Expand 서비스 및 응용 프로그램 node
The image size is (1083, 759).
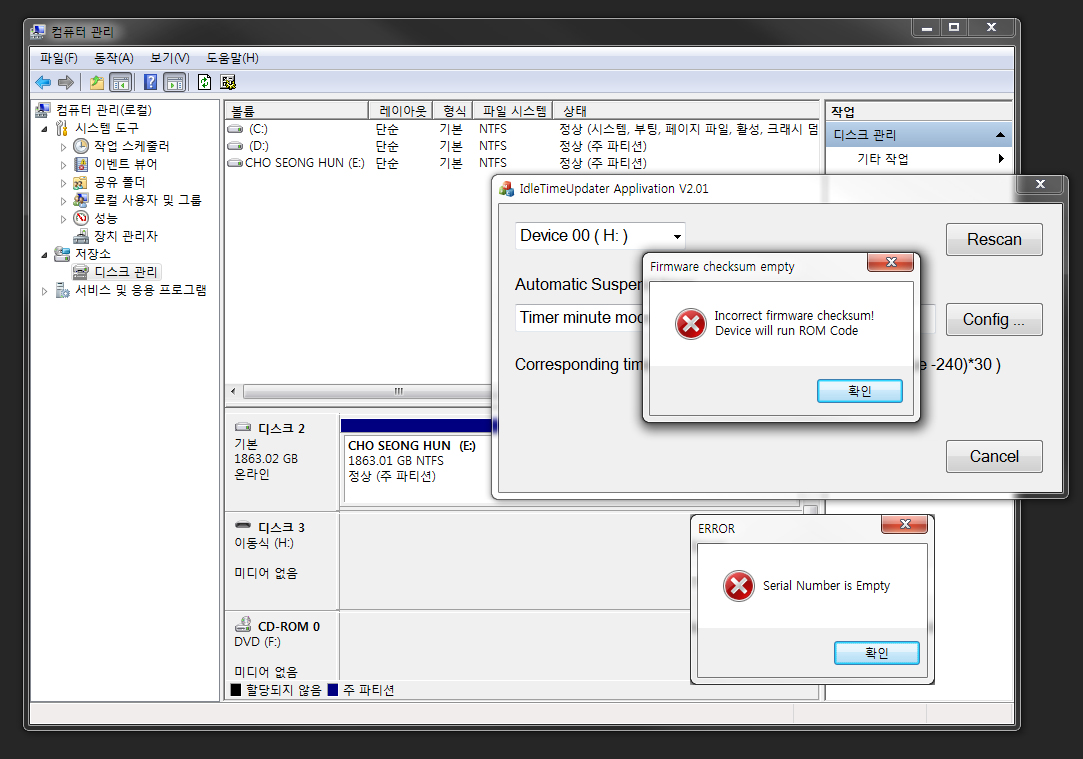point(45,291)
